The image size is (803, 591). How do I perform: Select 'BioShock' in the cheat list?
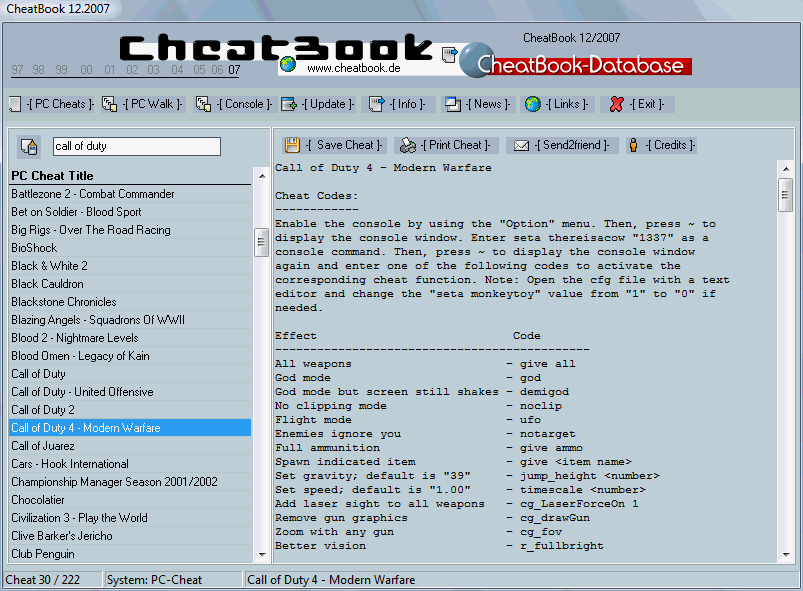[131, 248]
